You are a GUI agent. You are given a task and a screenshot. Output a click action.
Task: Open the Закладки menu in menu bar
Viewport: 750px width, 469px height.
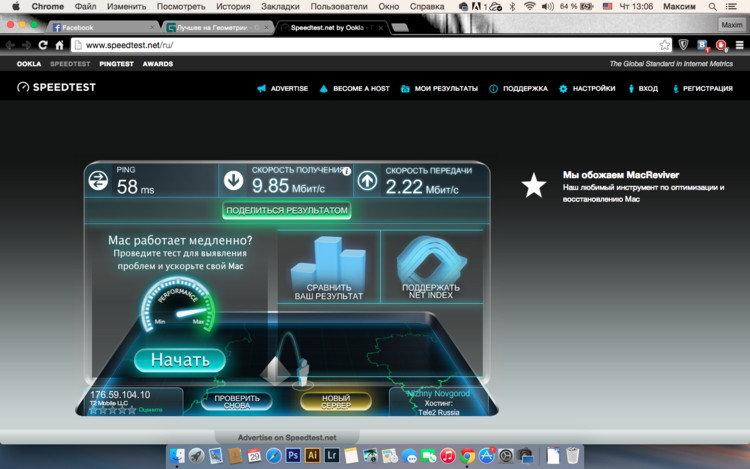coord(280,7)
